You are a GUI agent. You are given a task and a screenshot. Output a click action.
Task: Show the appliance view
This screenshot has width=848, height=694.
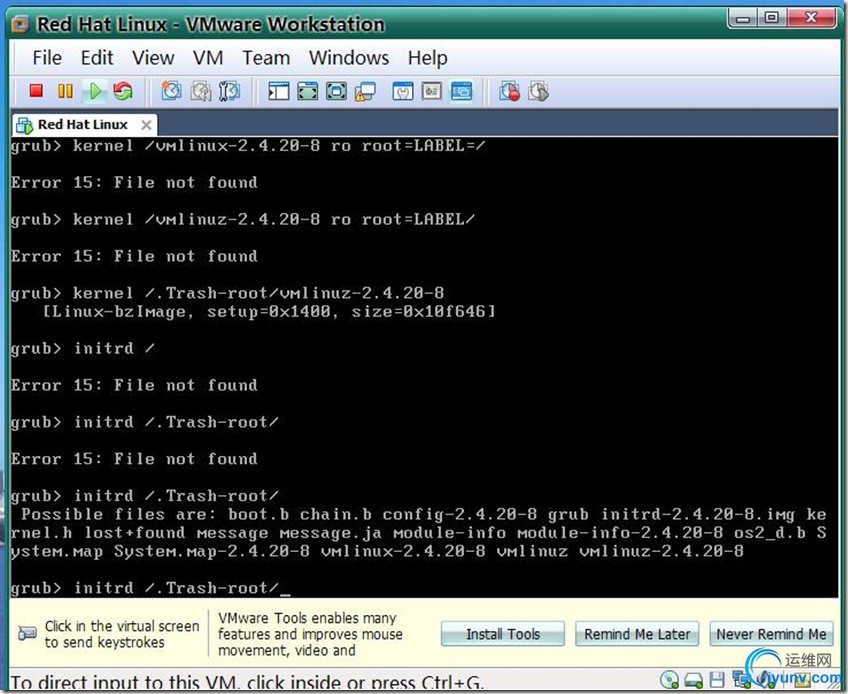click(x=432, y=91)
